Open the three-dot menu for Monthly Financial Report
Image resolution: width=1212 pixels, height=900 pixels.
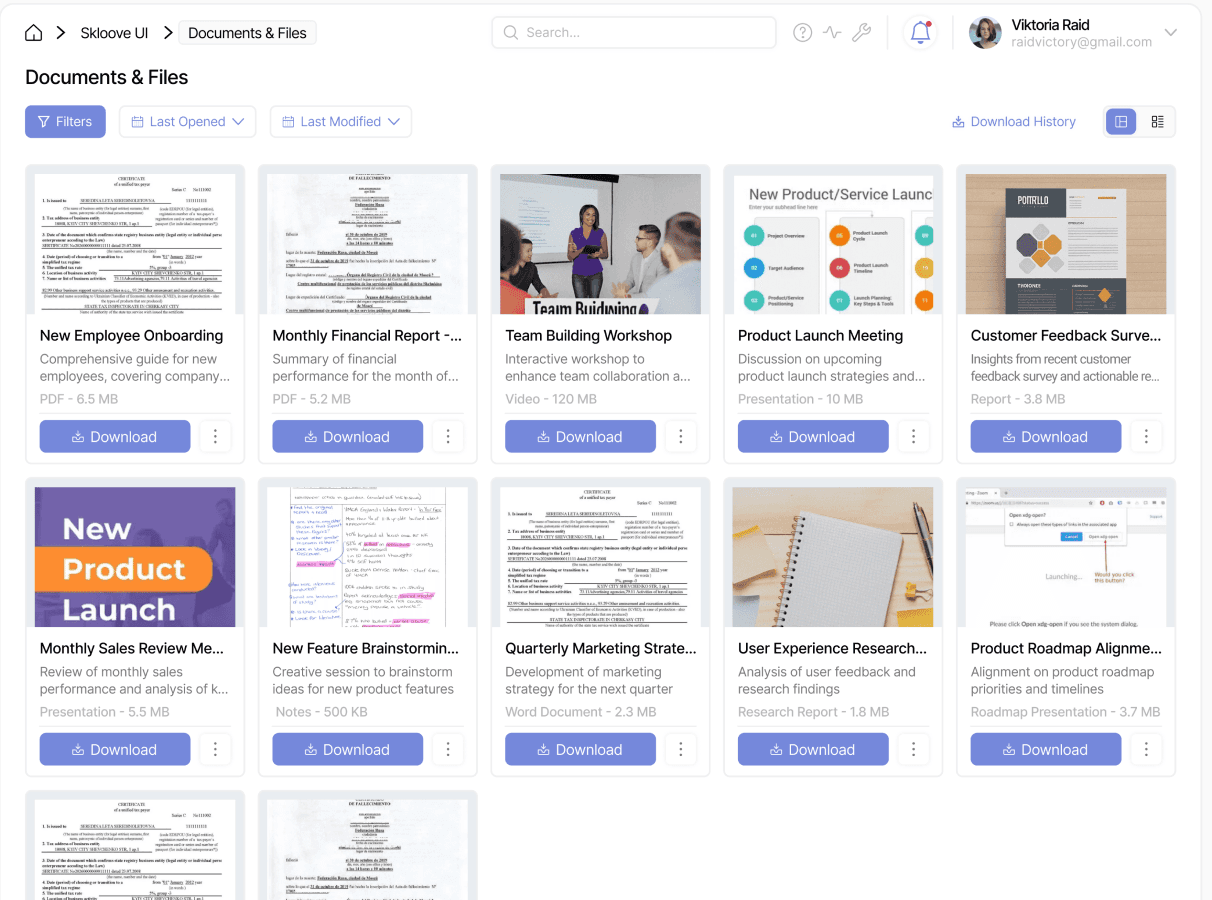[x=448, y=437]
